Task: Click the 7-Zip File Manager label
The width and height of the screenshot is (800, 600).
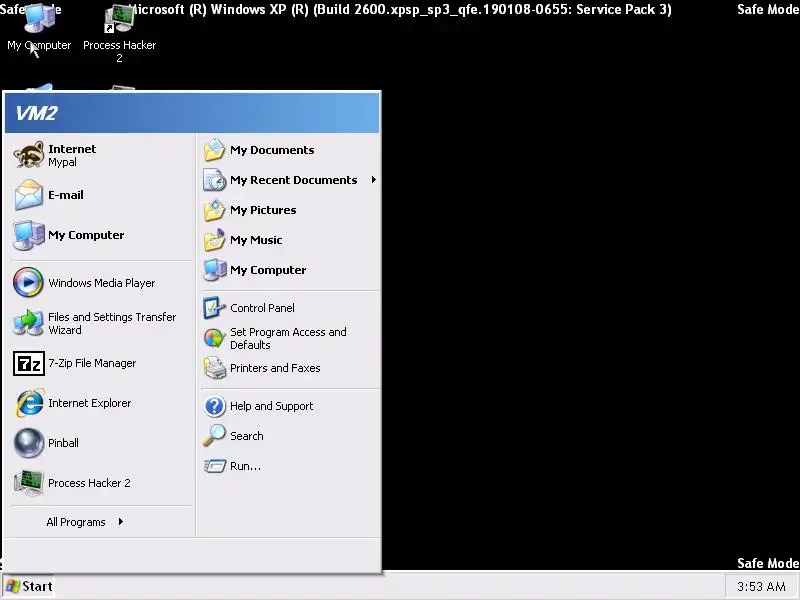Action: coord(92,363)
